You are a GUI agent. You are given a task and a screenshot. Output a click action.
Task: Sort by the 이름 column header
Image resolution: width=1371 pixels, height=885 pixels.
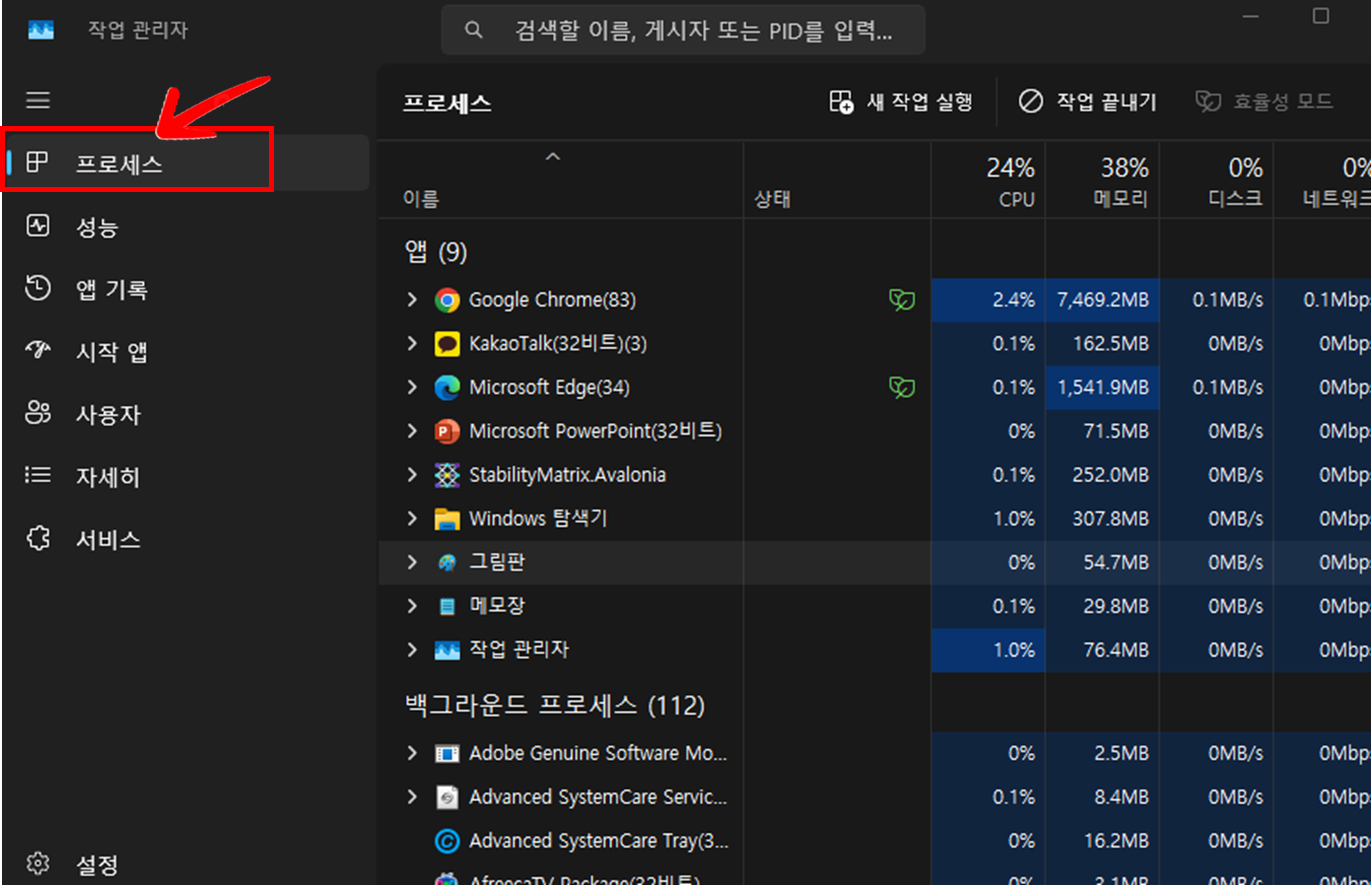[x=561, y=180]
